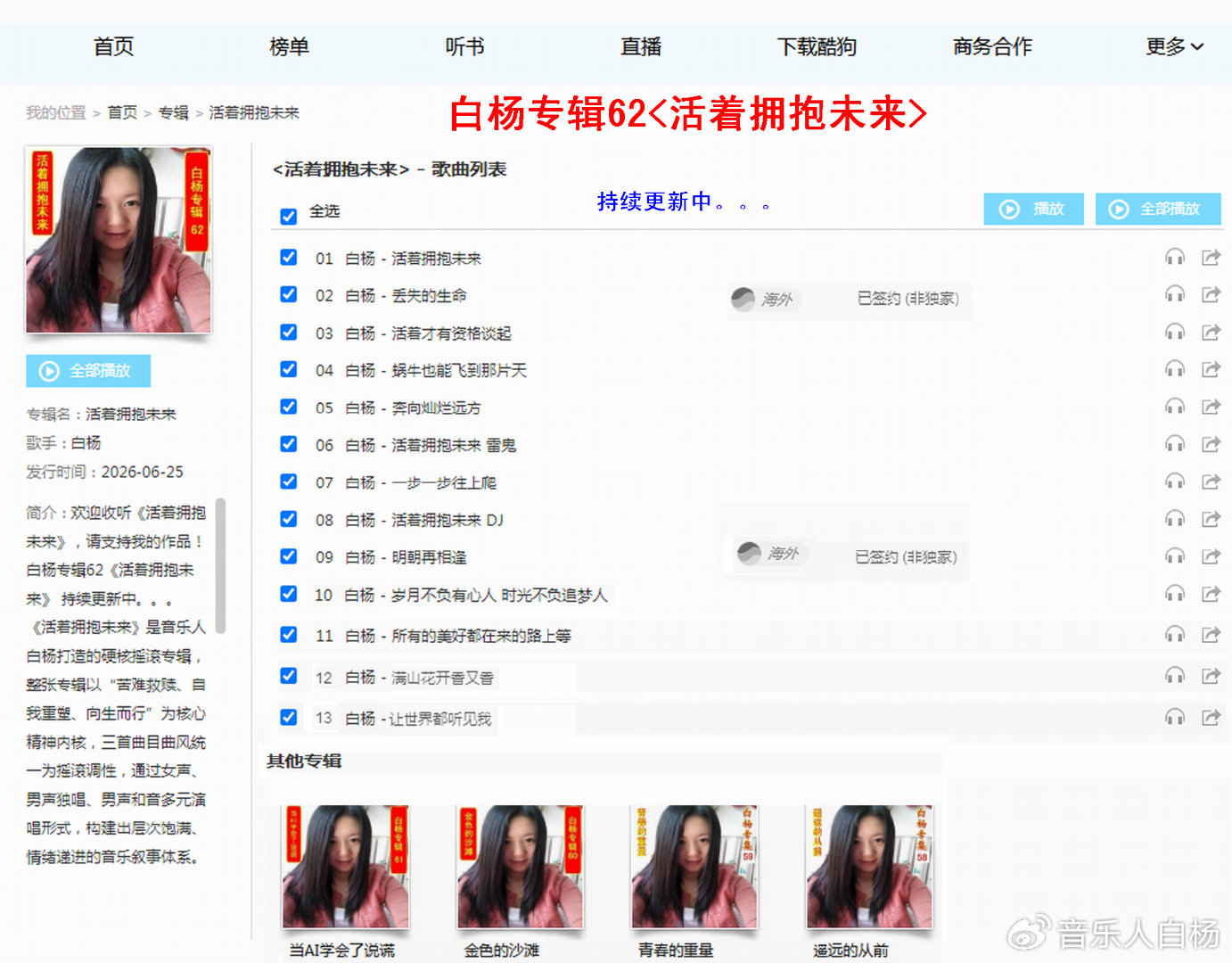The width and height of the screenshot is (1232, 963).
Task: Share track 13 让世界都听见我
Action: coord(1211,717)
